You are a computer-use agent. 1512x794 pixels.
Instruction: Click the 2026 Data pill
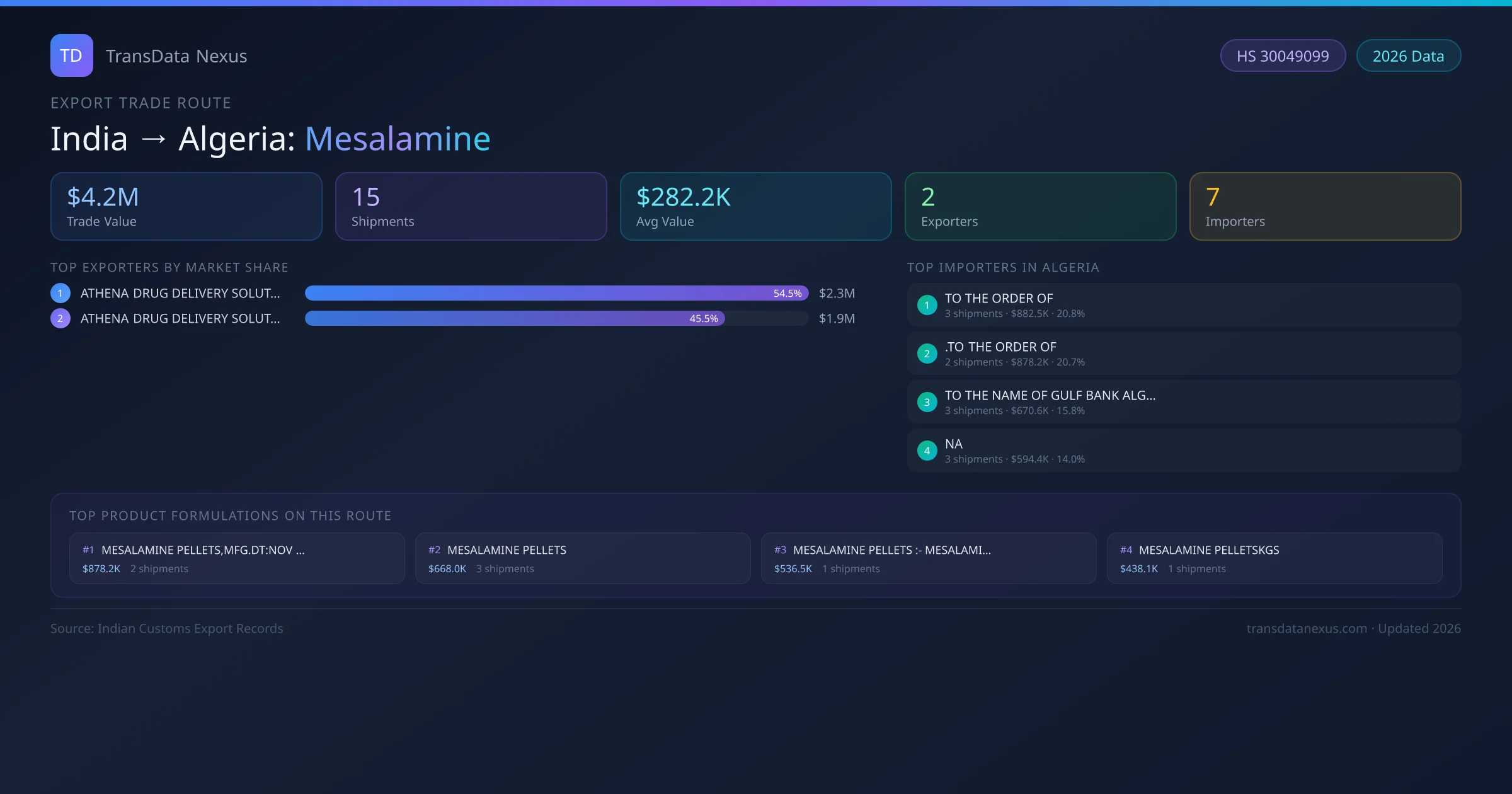1408,56
